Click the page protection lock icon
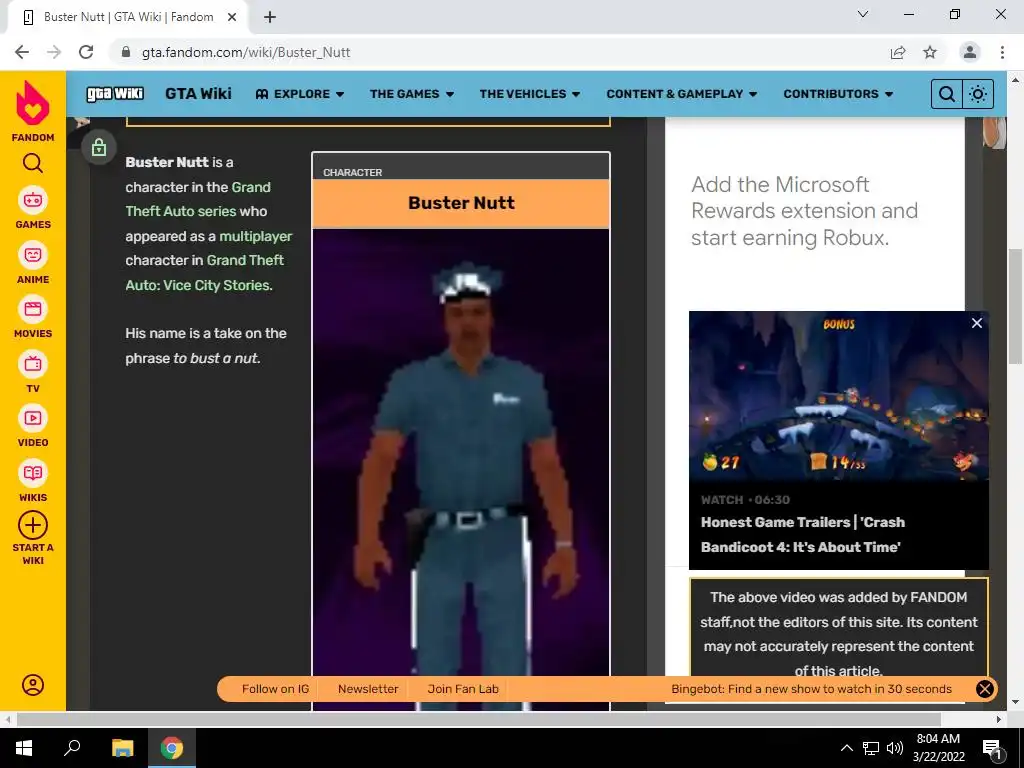 click(99, 147)
